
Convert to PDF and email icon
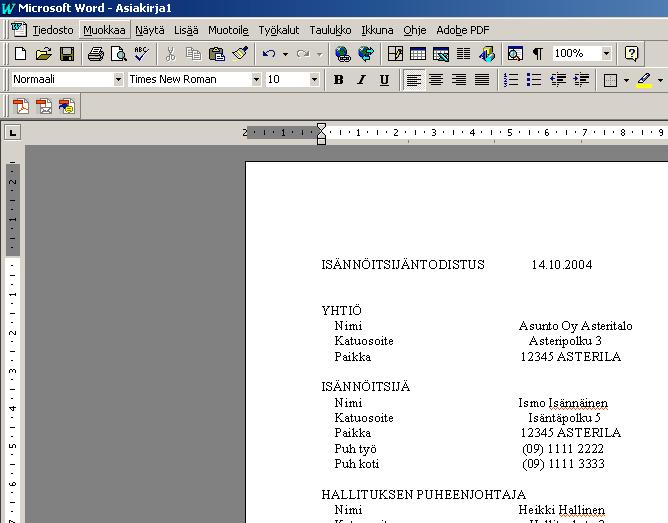44,106
